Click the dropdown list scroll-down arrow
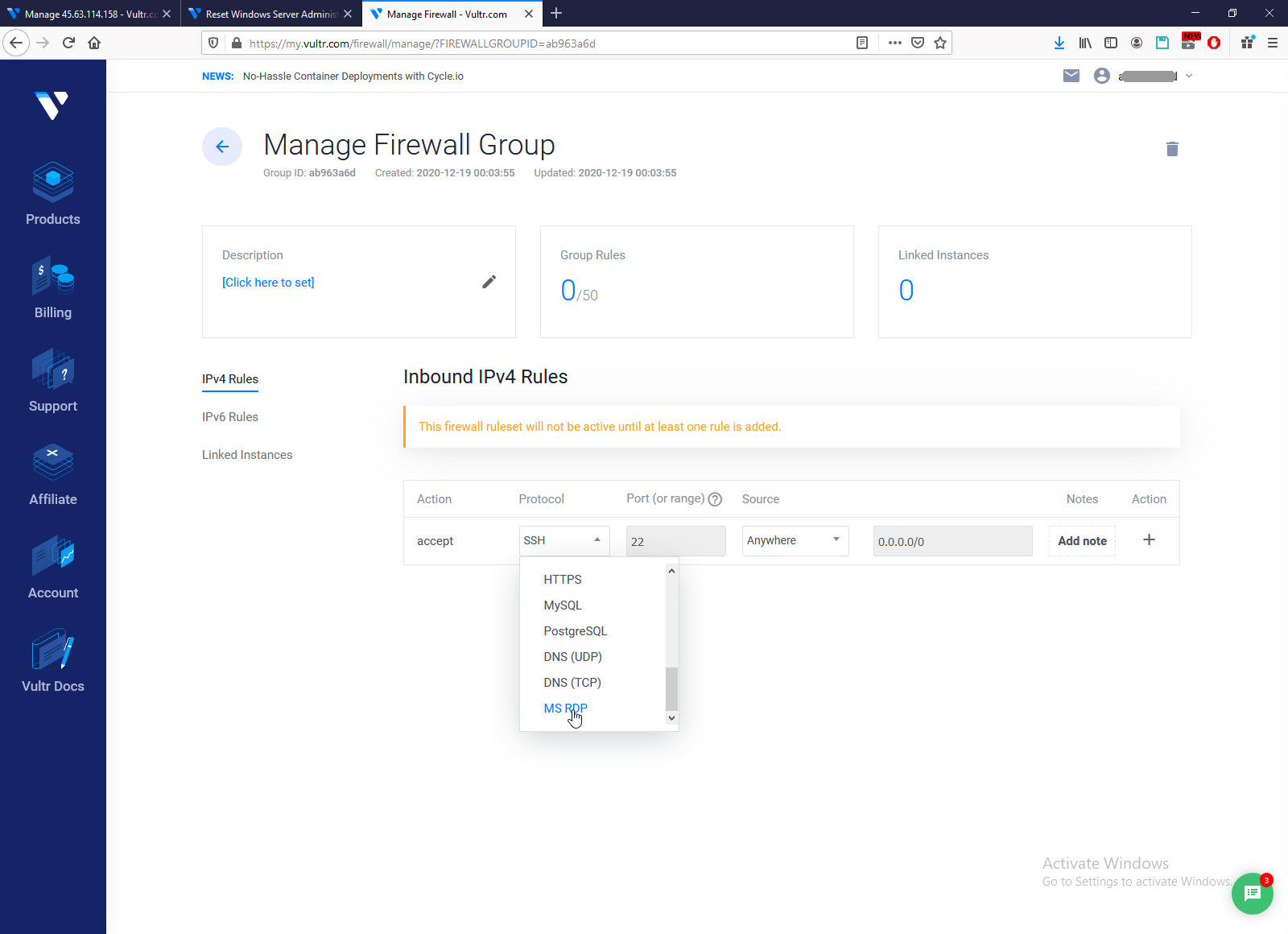Viewport: 1288px width, 934px height. [x=671, y=717]
